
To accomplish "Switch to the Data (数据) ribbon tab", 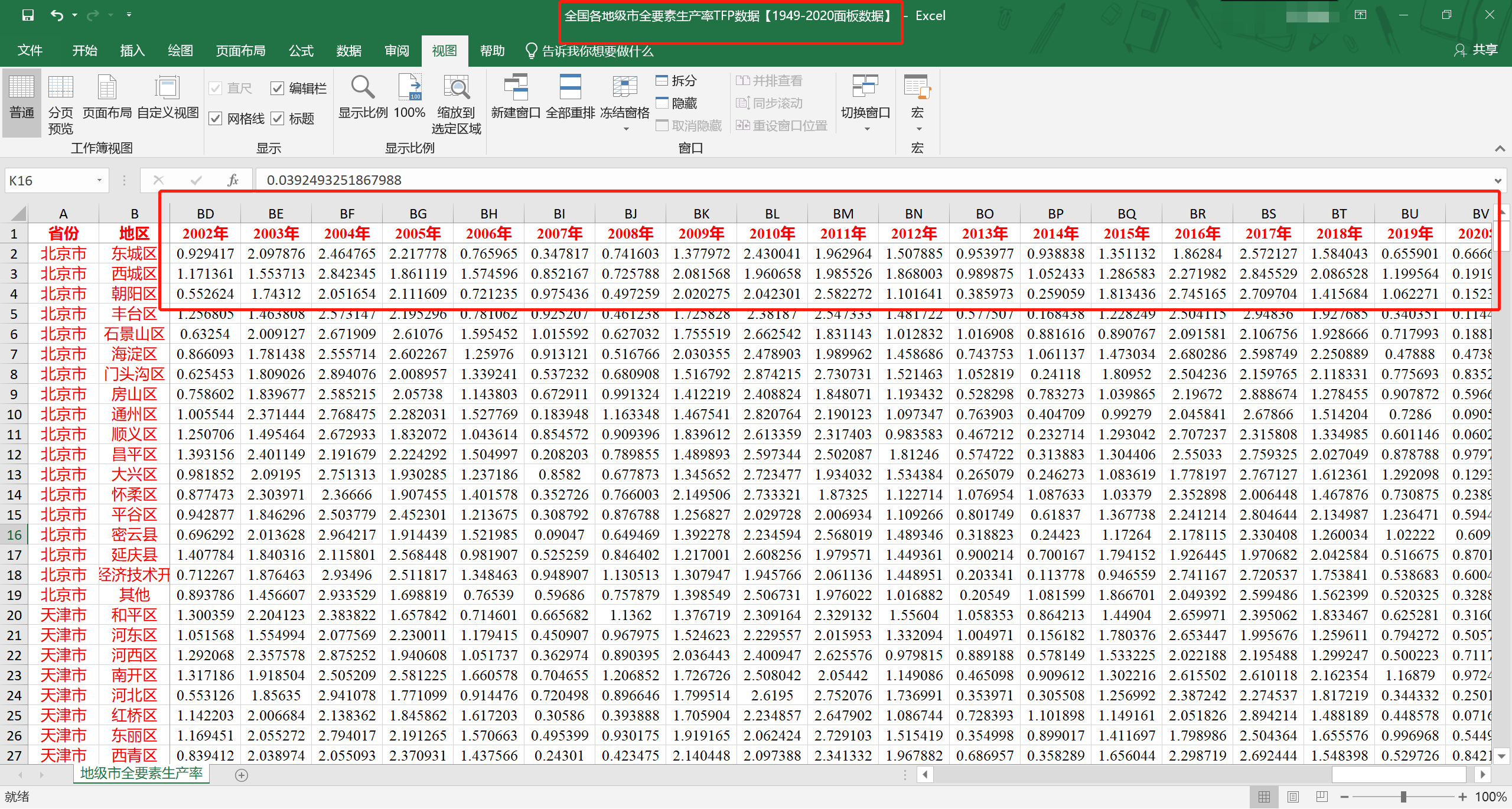I will click(348, 51).
